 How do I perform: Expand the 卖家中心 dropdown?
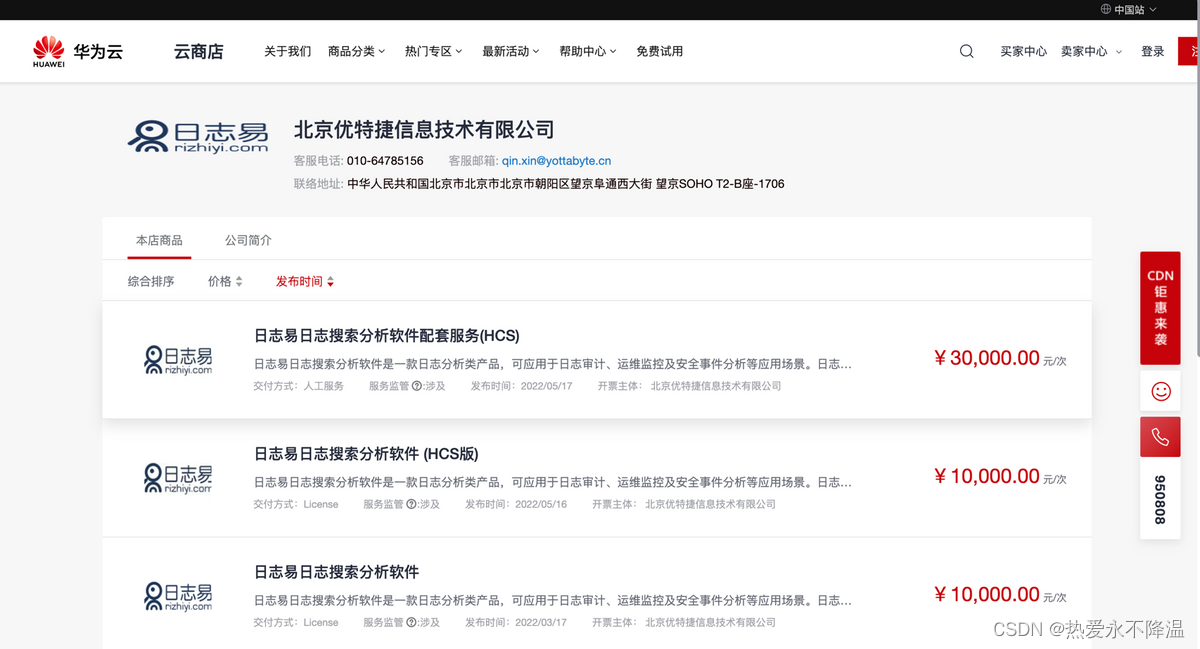click(x=1091, y=51)
